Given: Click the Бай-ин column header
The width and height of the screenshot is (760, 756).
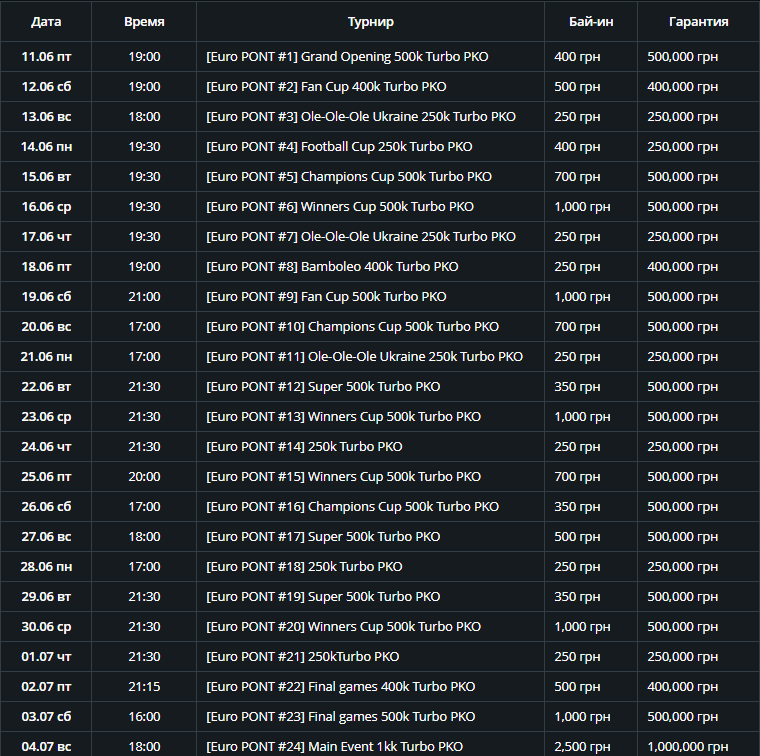Looking at the screenshot, I should point(591,21).
